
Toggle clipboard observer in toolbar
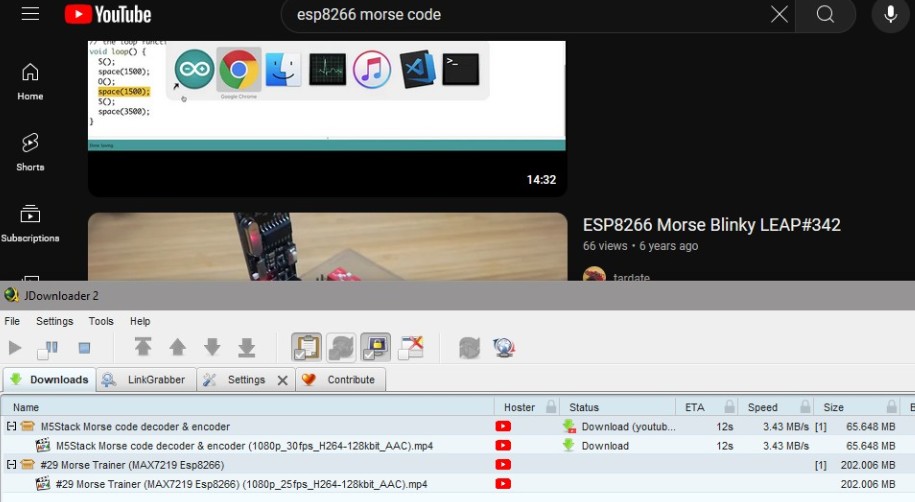306,347
